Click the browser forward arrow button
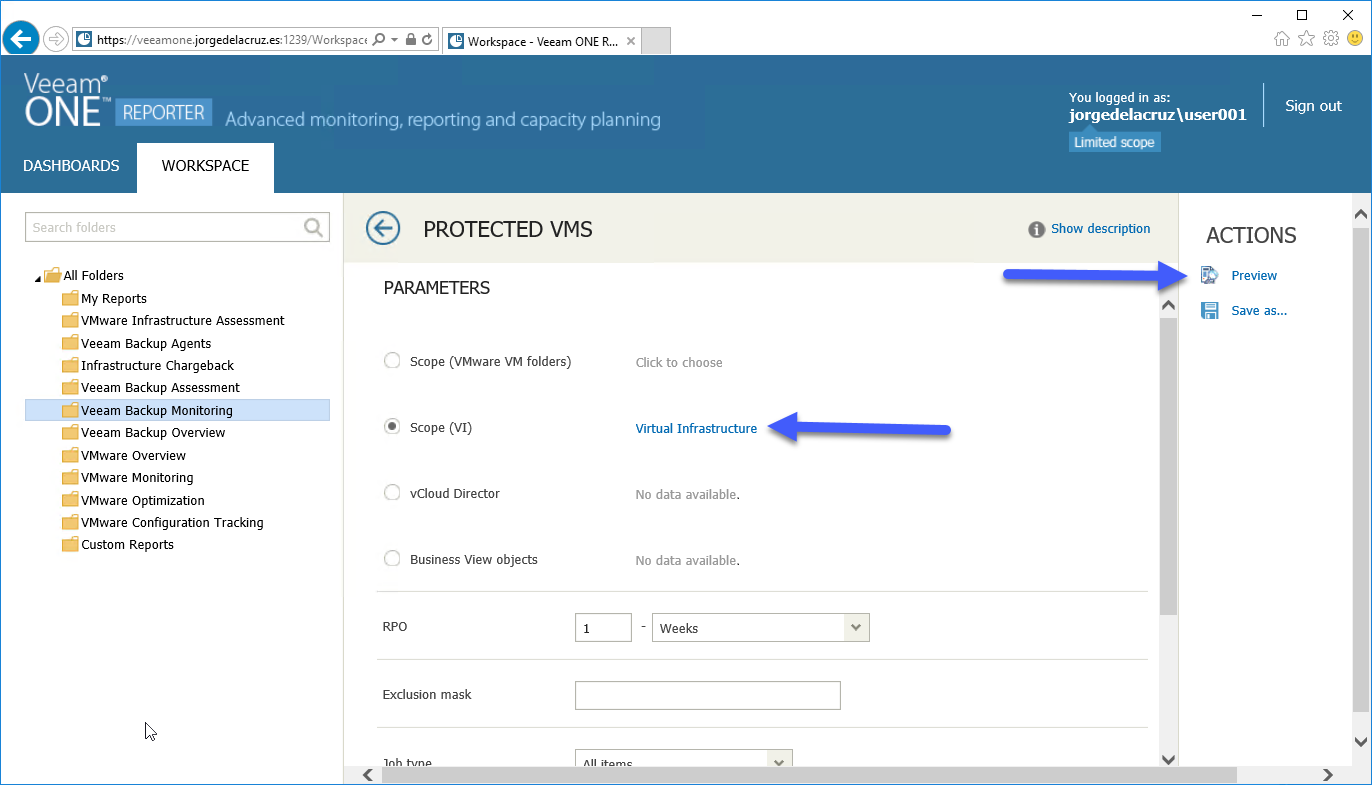 coord(56,40)
